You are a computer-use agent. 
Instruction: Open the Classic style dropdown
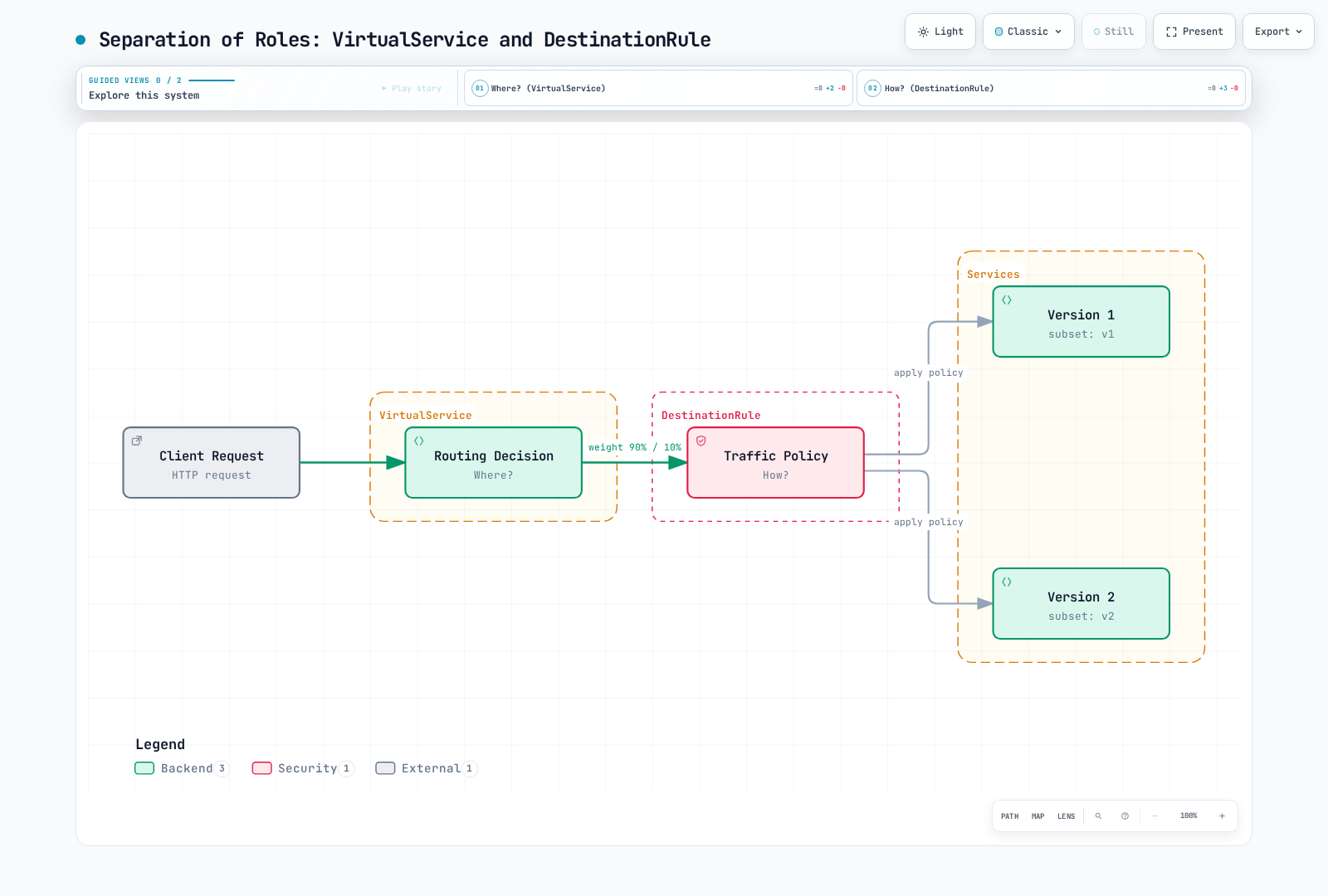tap(1028, 32)
